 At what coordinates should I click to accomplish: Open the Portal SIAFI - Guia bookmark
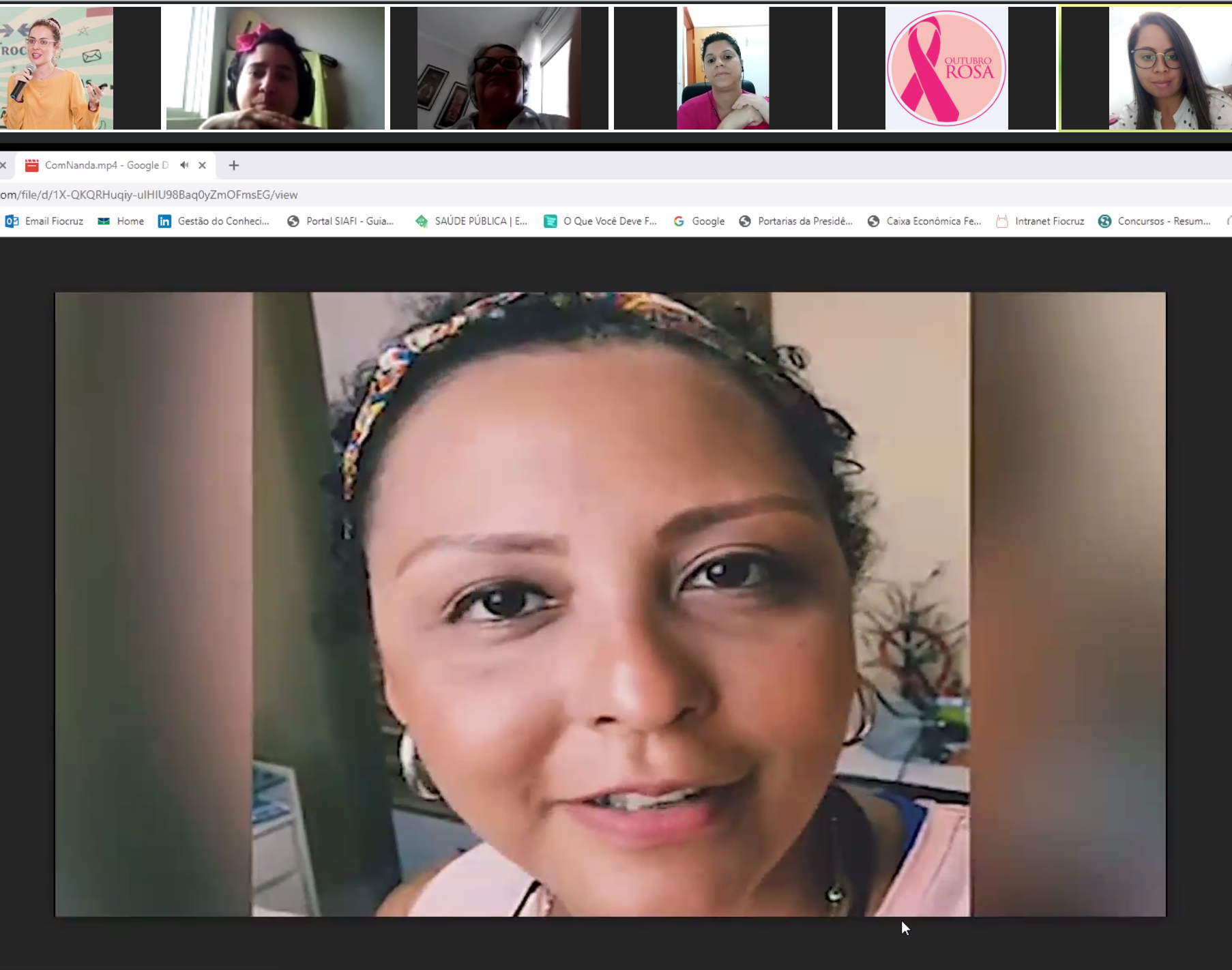[341, 221]
